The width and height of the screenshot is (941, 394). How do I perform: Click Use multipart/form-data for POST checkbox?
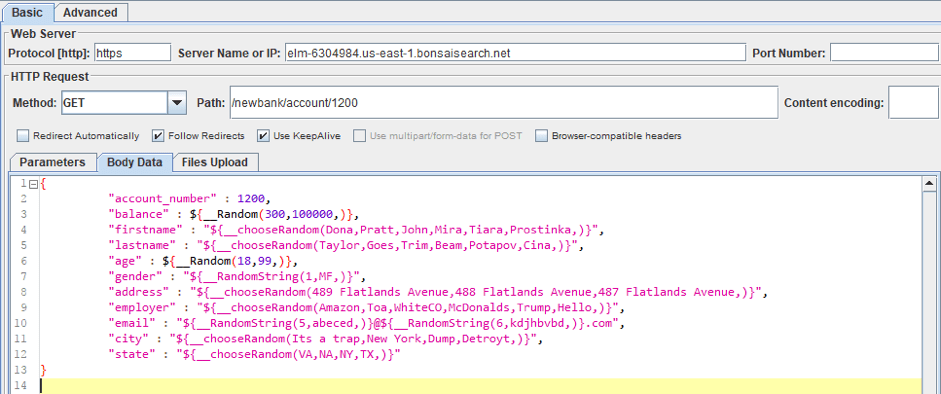tap(359, 136)
